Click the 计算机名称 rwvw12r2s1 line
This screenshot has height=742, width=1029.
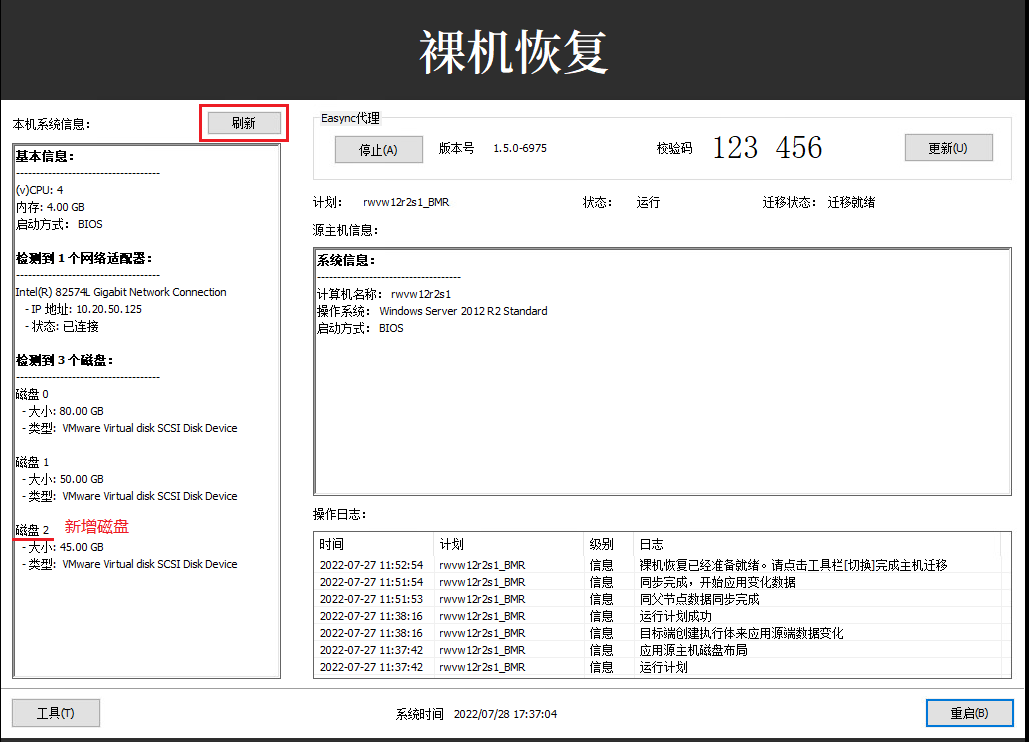384,294
